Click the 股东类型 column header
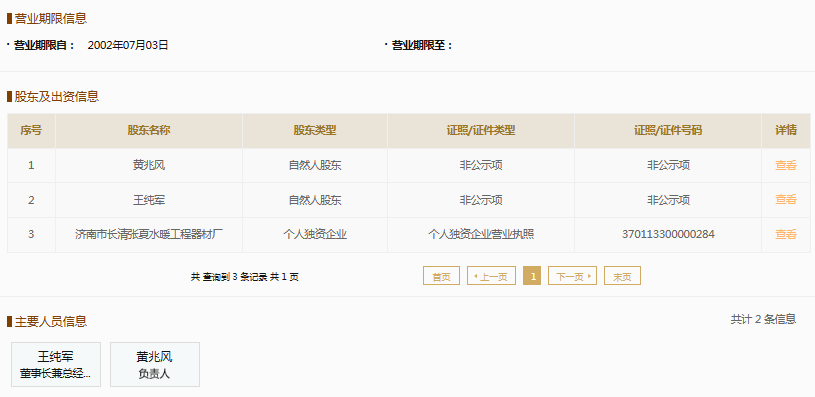 coord(315,130)
